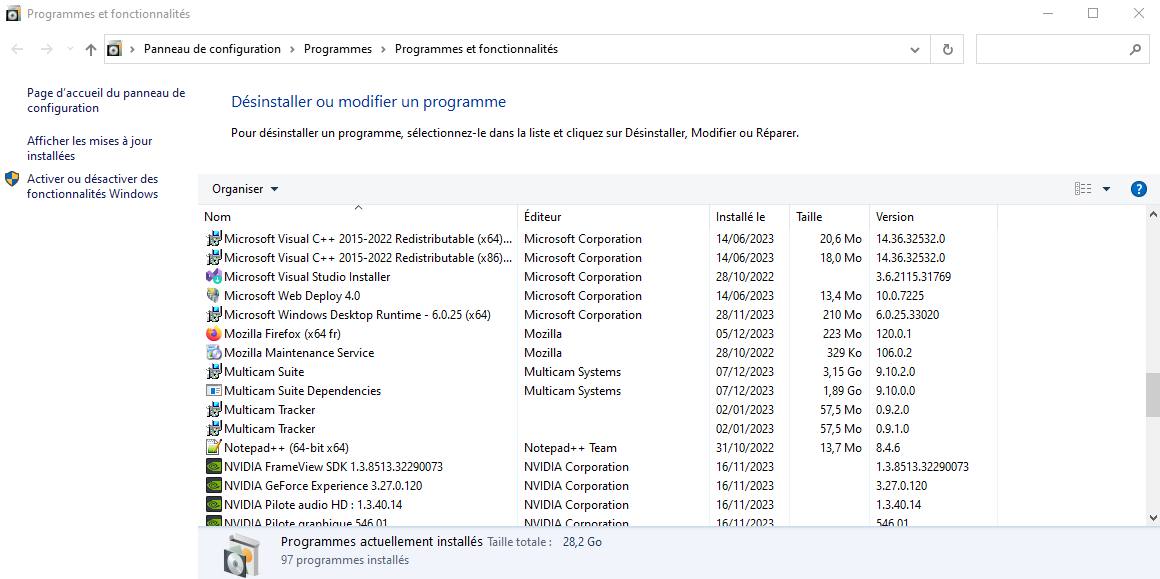
Task: Select the Notepad++ icon in the list
Action: click(213, 447)
